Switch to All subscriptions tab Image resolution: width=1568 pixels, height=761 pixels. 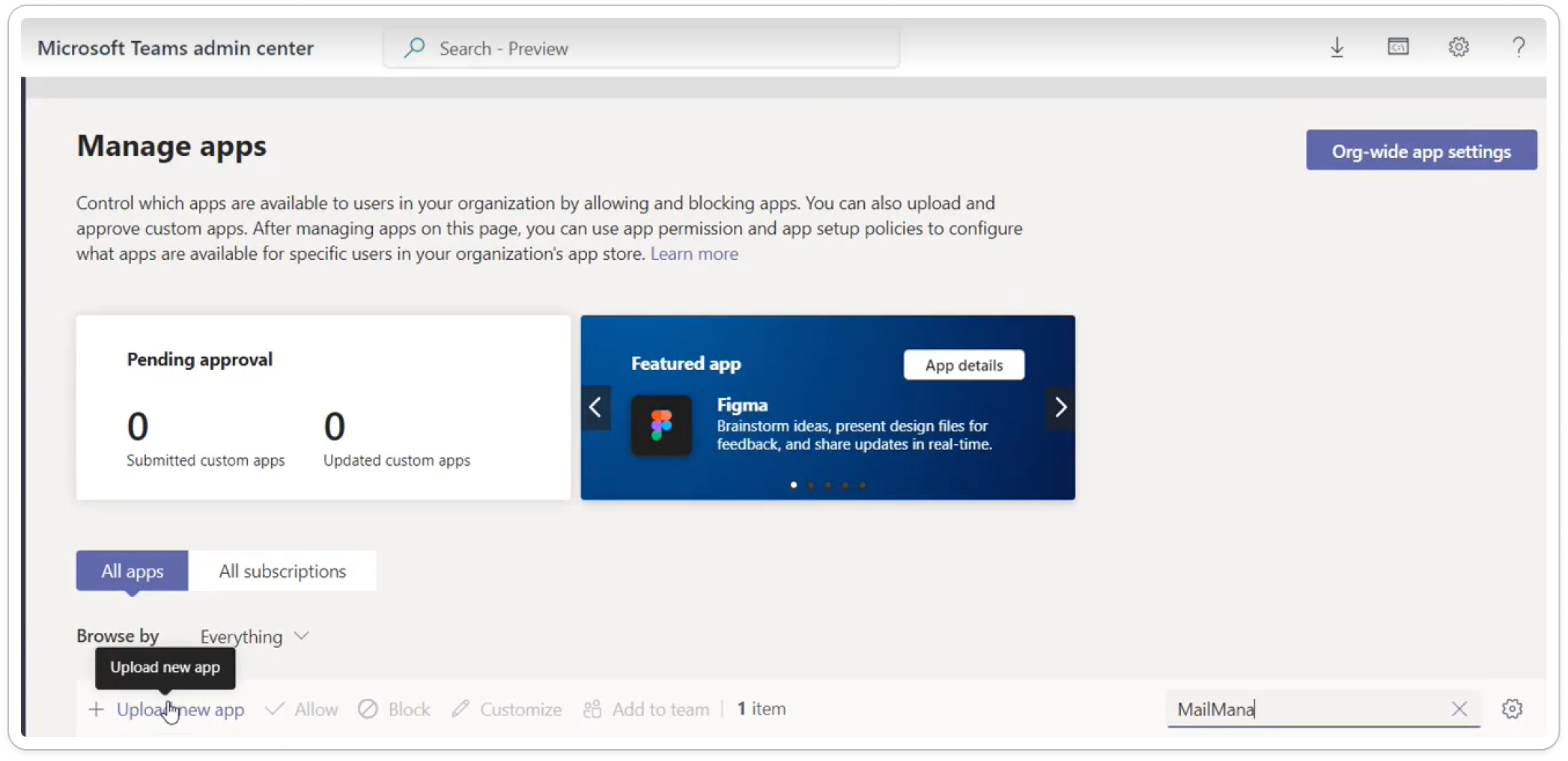click(282, 571)
